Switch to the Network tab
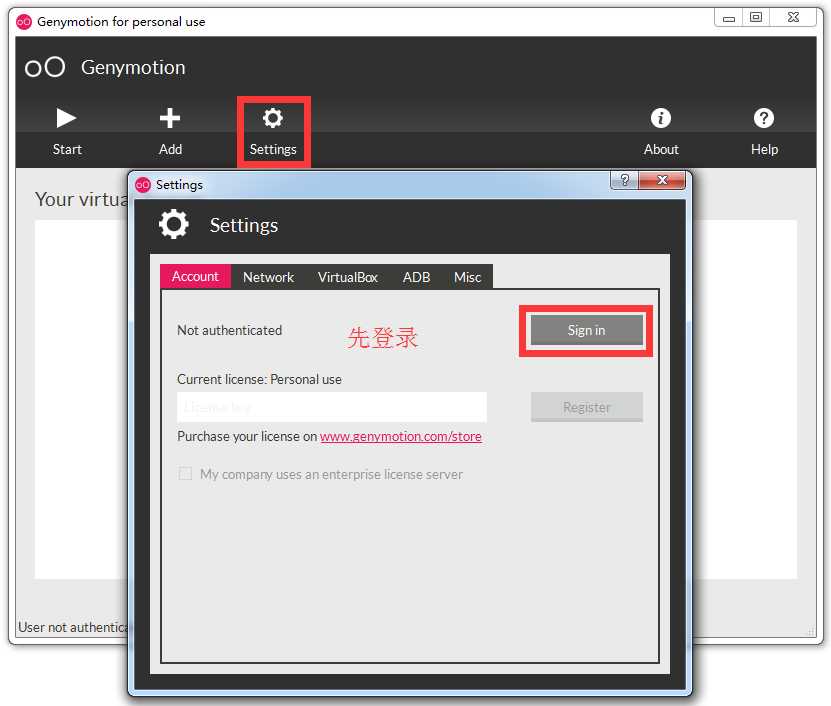 point(268,277)
